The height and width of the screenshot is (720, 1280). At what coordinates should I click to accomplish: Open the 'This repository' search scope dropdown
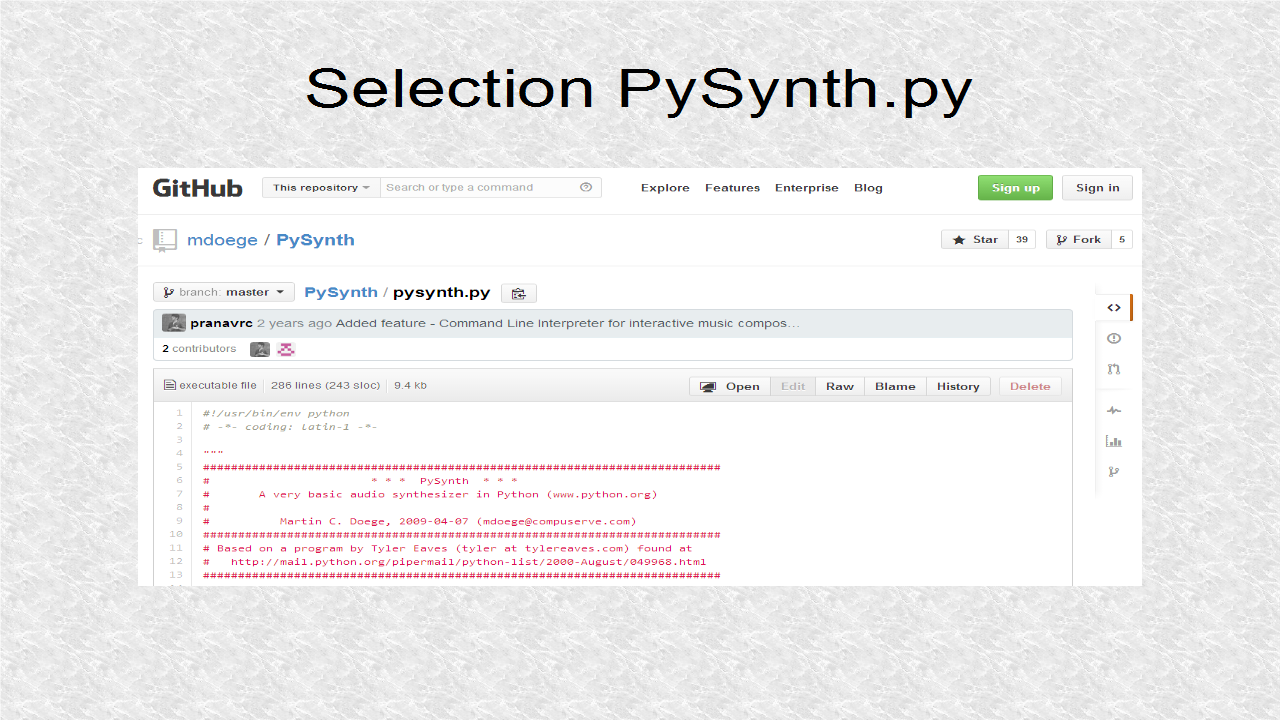(320, 187)
